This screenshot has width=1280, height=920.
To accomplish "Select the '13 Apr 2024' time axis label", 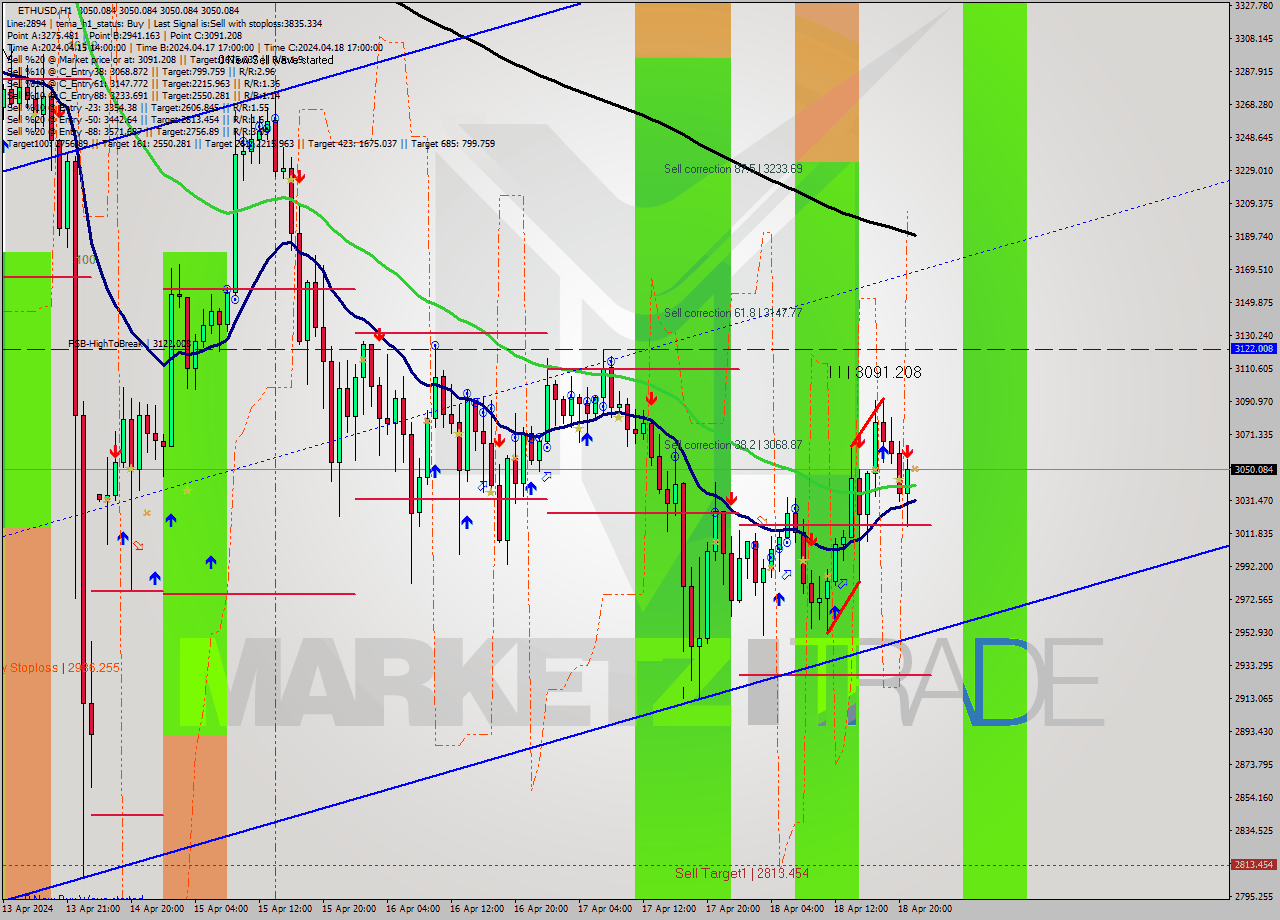I will [27, 909].
